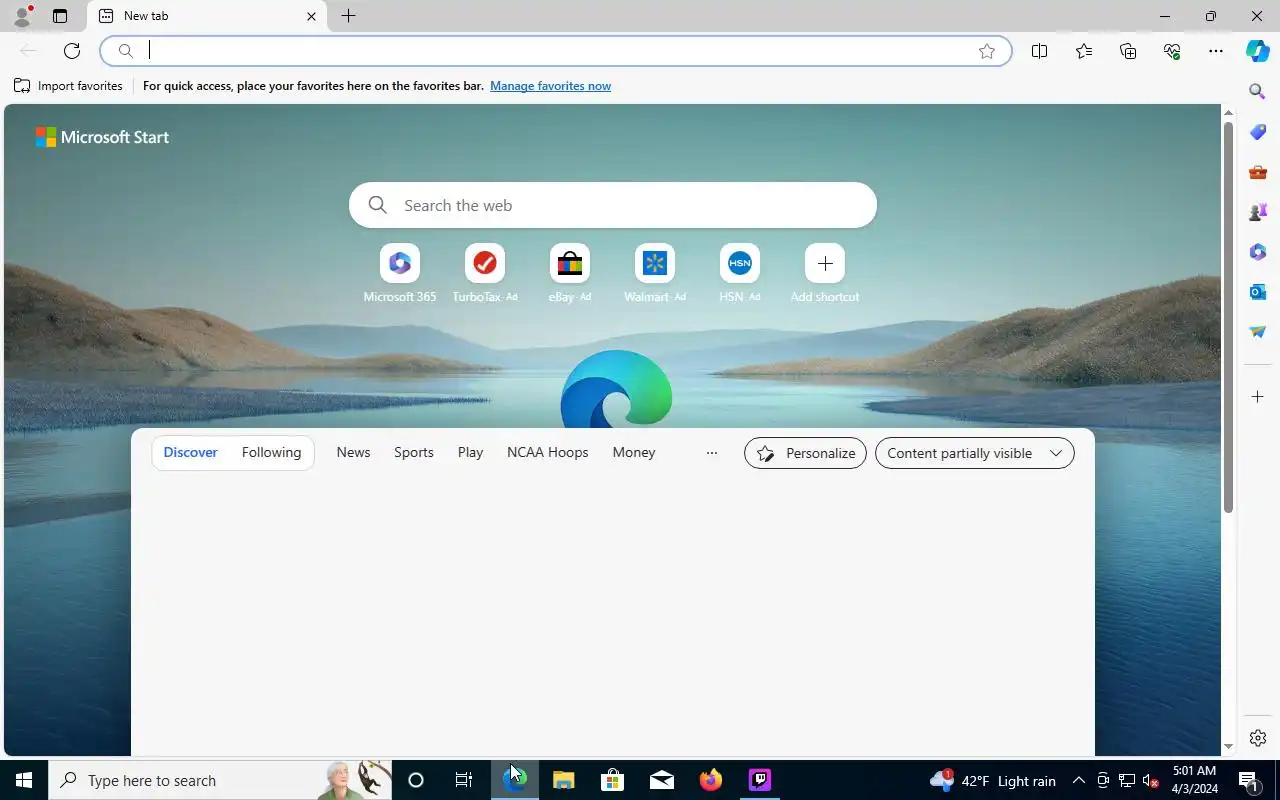Open Cortana circle on taskbar
1280x800 pixels.
(416, 780)
